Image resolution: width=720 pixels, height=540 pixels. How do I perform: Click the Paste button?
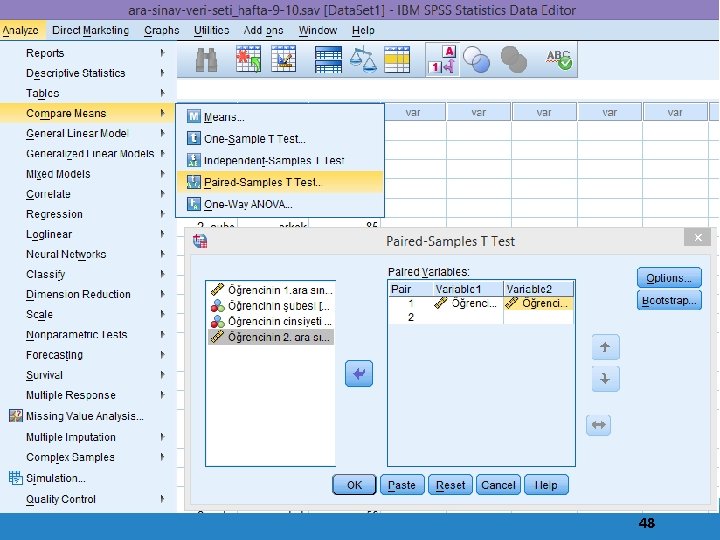tap(402, 485)
